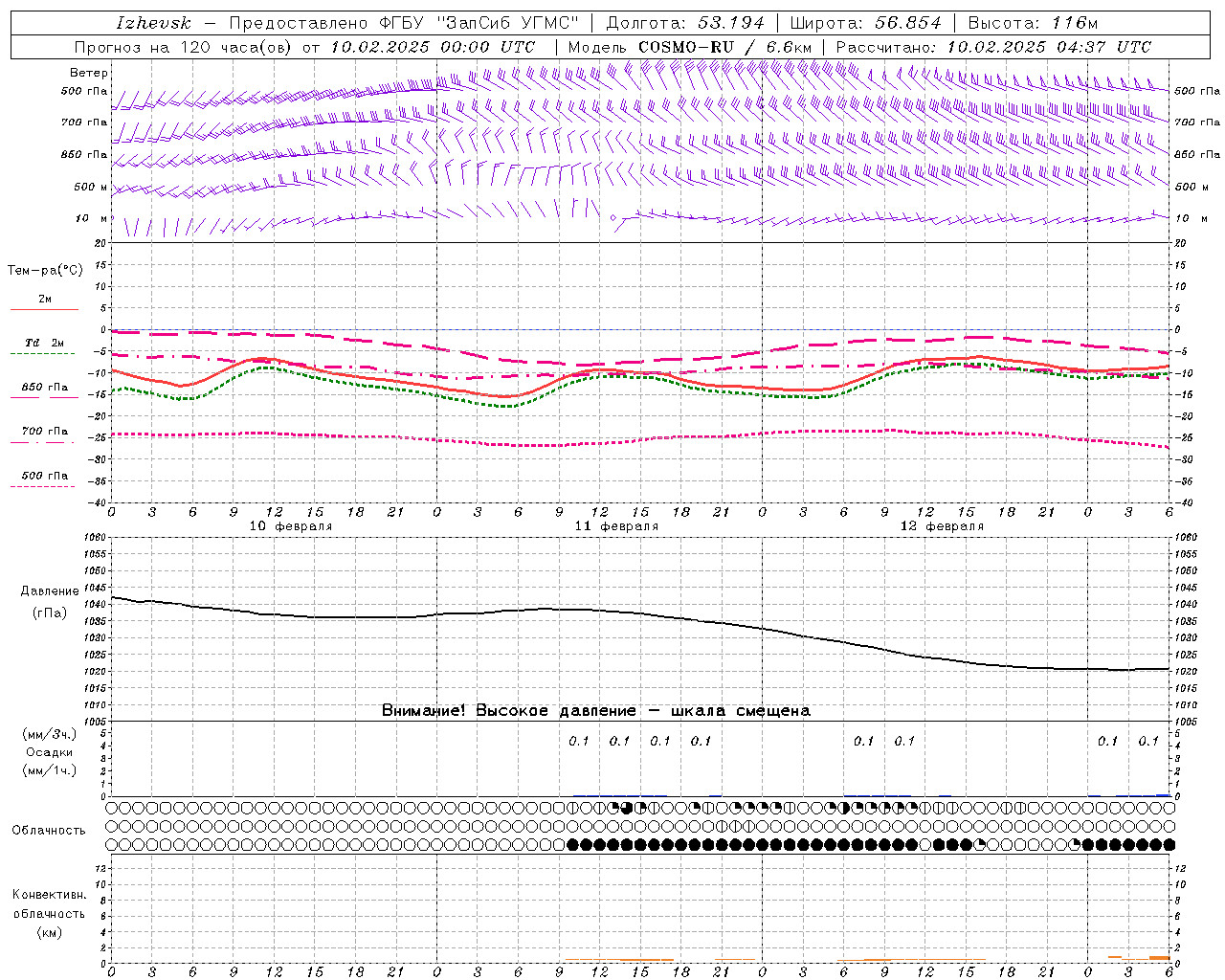Click the latitude value 56.854

(x=907, y=23)
